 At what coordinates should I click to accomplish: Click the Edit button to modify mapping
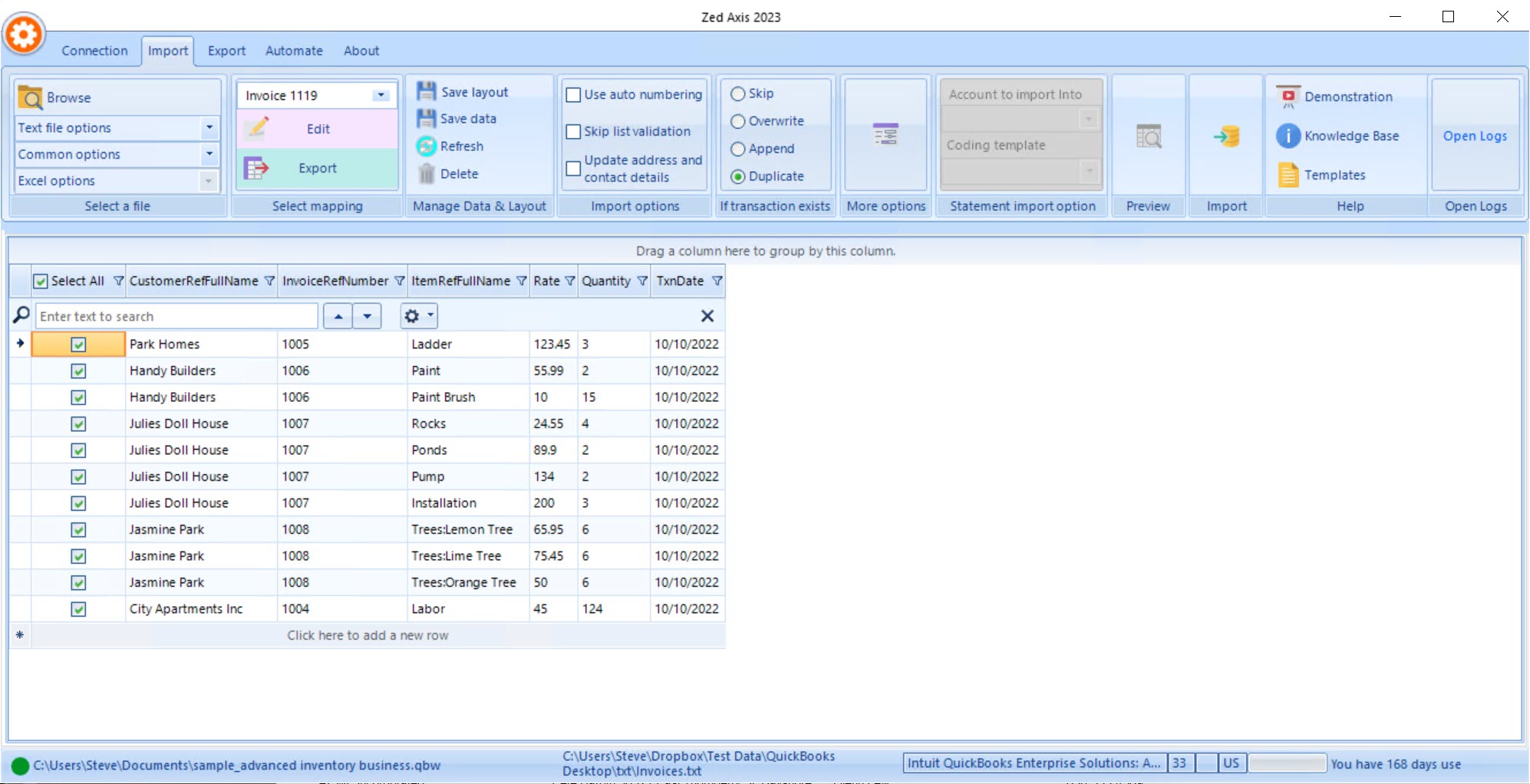click(317, 129)
